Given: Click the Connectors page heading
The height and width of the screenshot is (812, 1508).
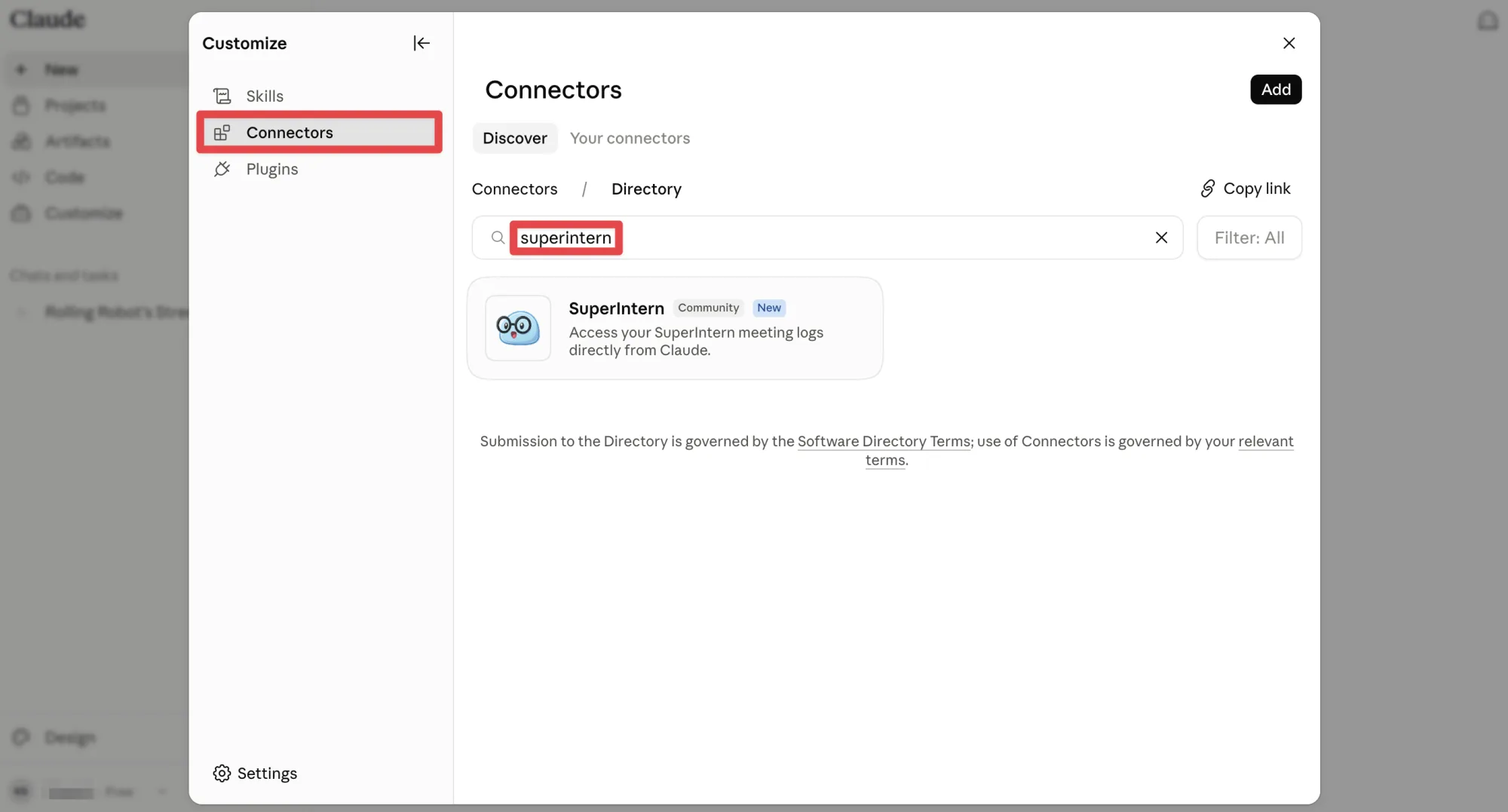Looking at the screenshot, I should (x=553, y=90).
